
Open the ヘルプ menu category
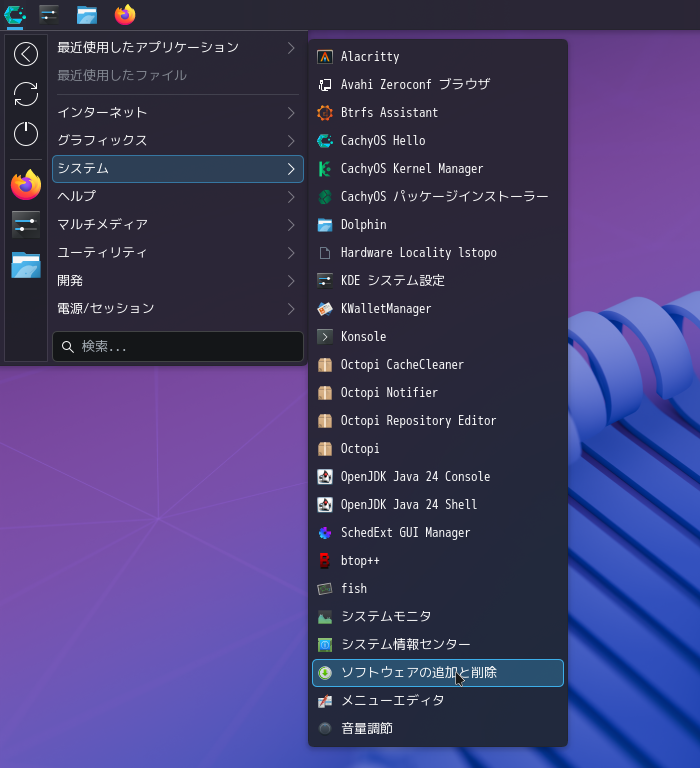(178, 197)
